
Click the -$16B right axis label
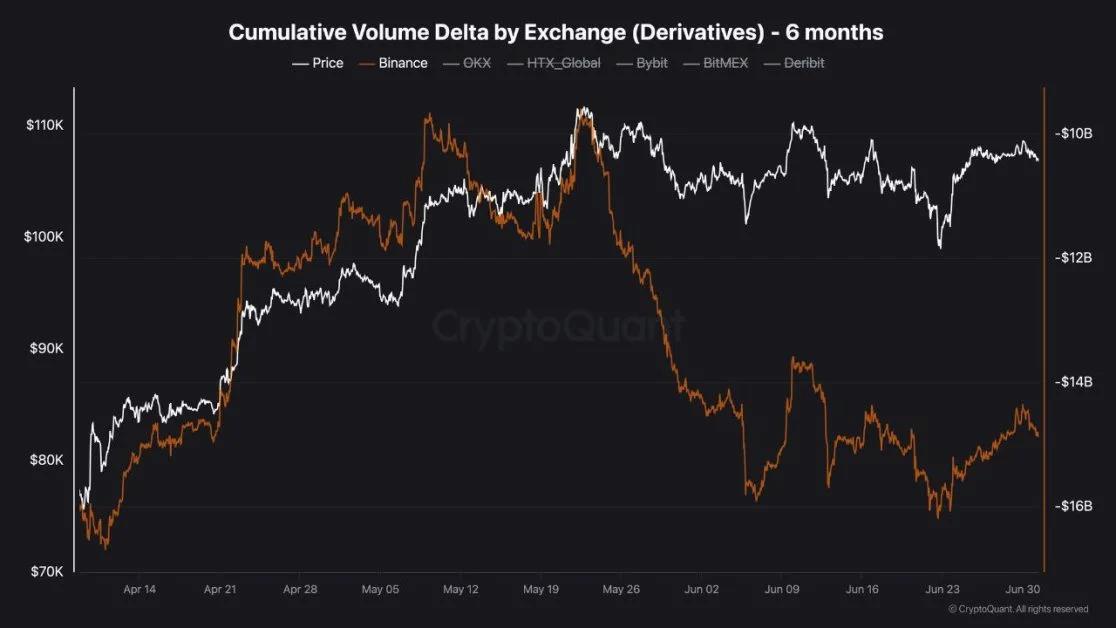point(1074,506)
